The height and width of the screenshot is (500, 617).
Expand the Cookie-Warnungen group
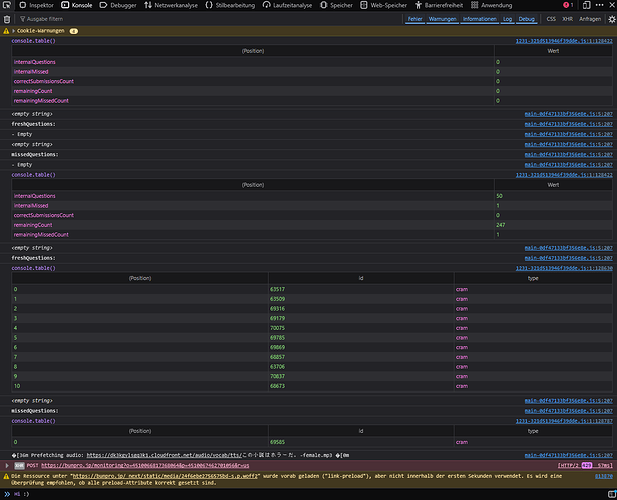pyautogui.click(x=13, y=31)
